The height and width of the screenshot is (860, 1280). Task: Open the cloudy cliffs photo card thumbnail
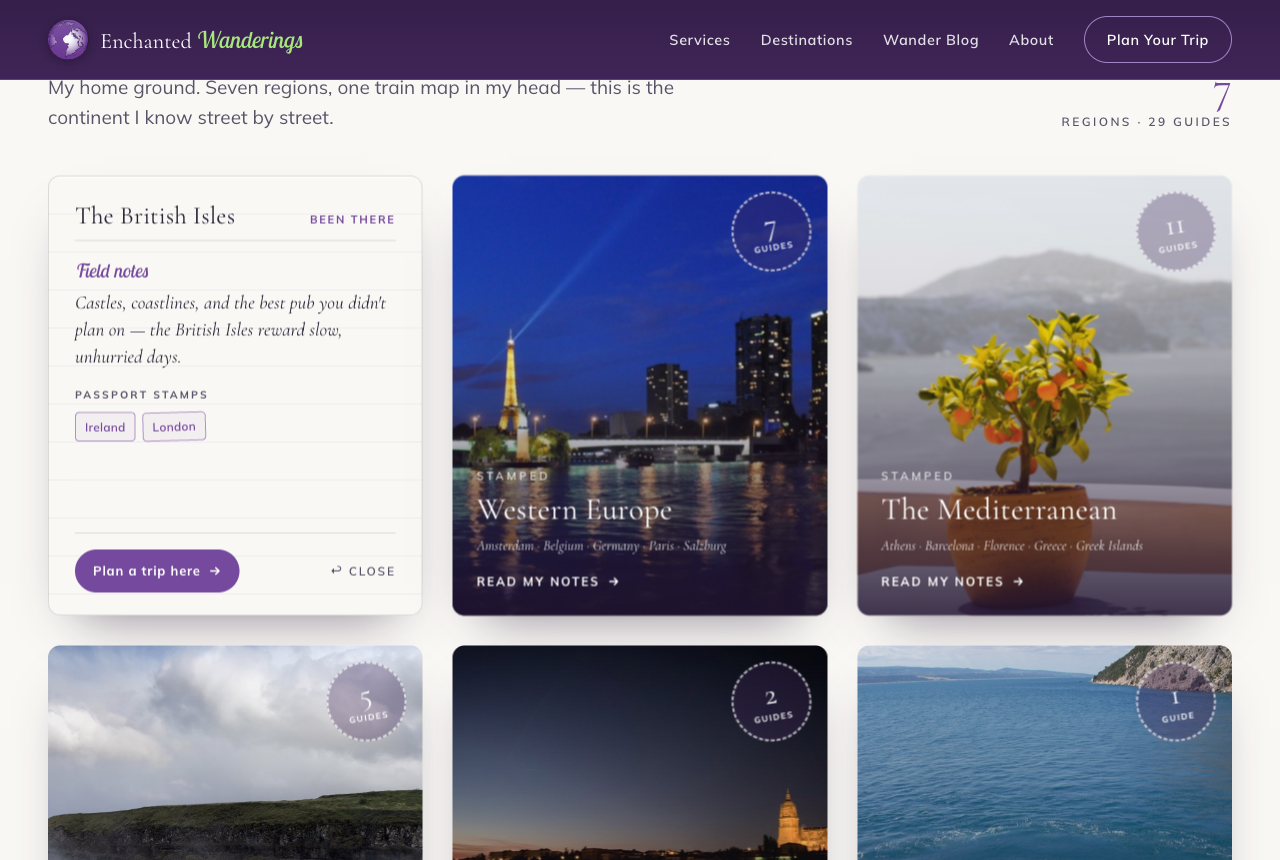pyautogui.click(x=235, y=752)
